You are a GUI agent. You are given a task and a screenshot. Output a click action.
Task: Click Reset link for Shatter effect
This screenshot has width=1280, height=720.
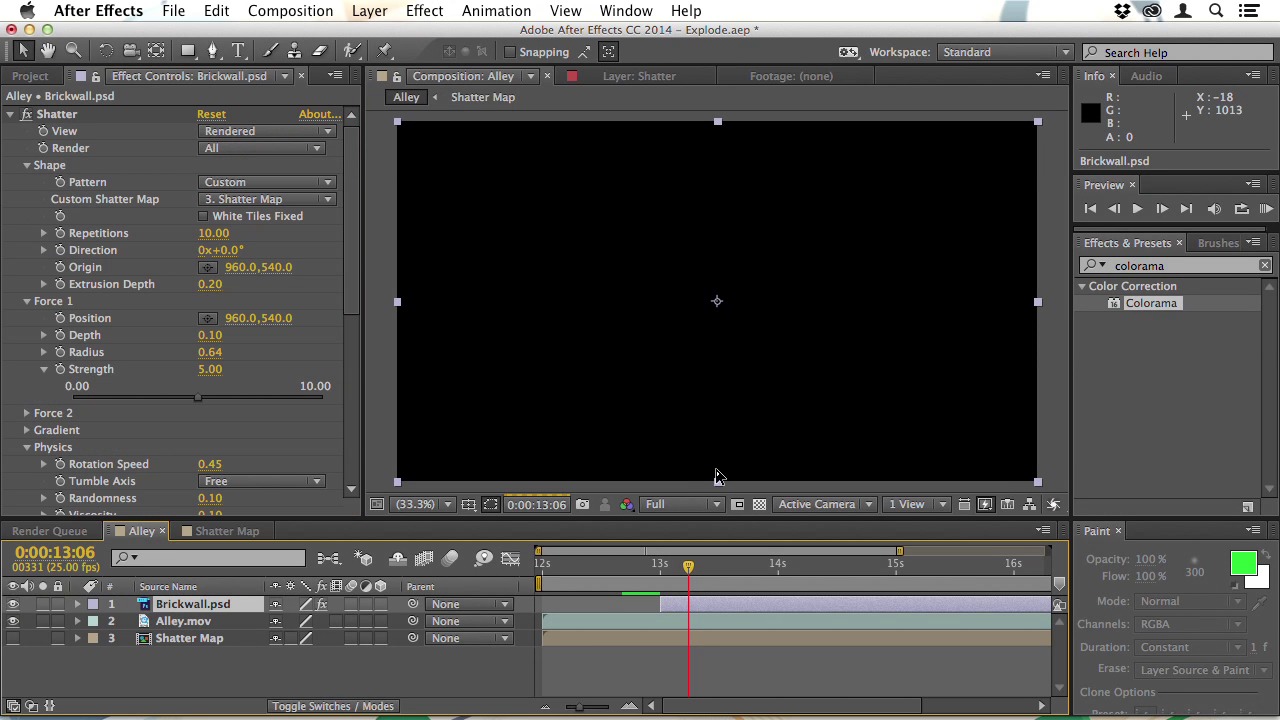point(211,114)
